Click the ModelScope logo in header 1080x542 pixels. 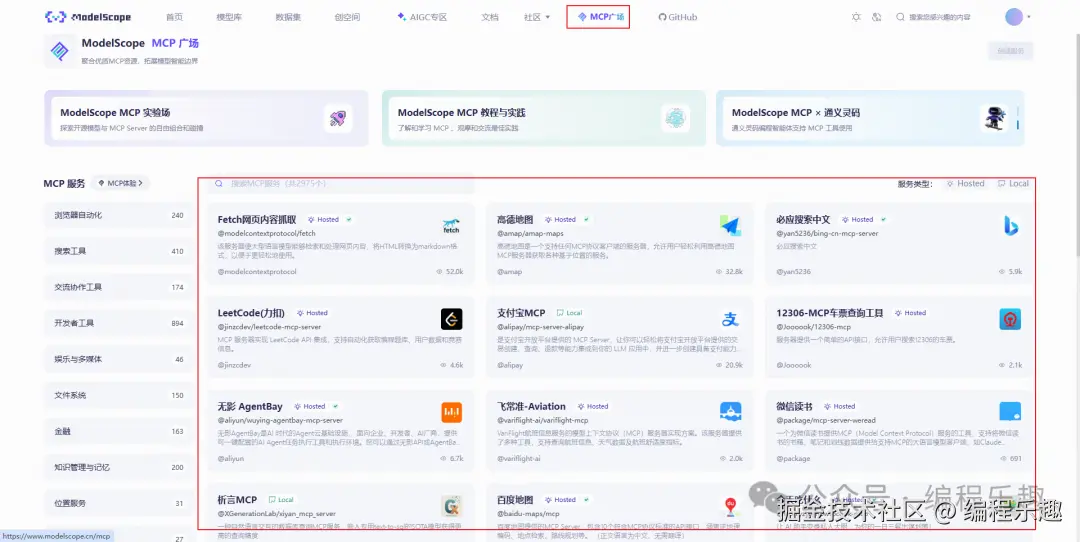coord(88,17)
